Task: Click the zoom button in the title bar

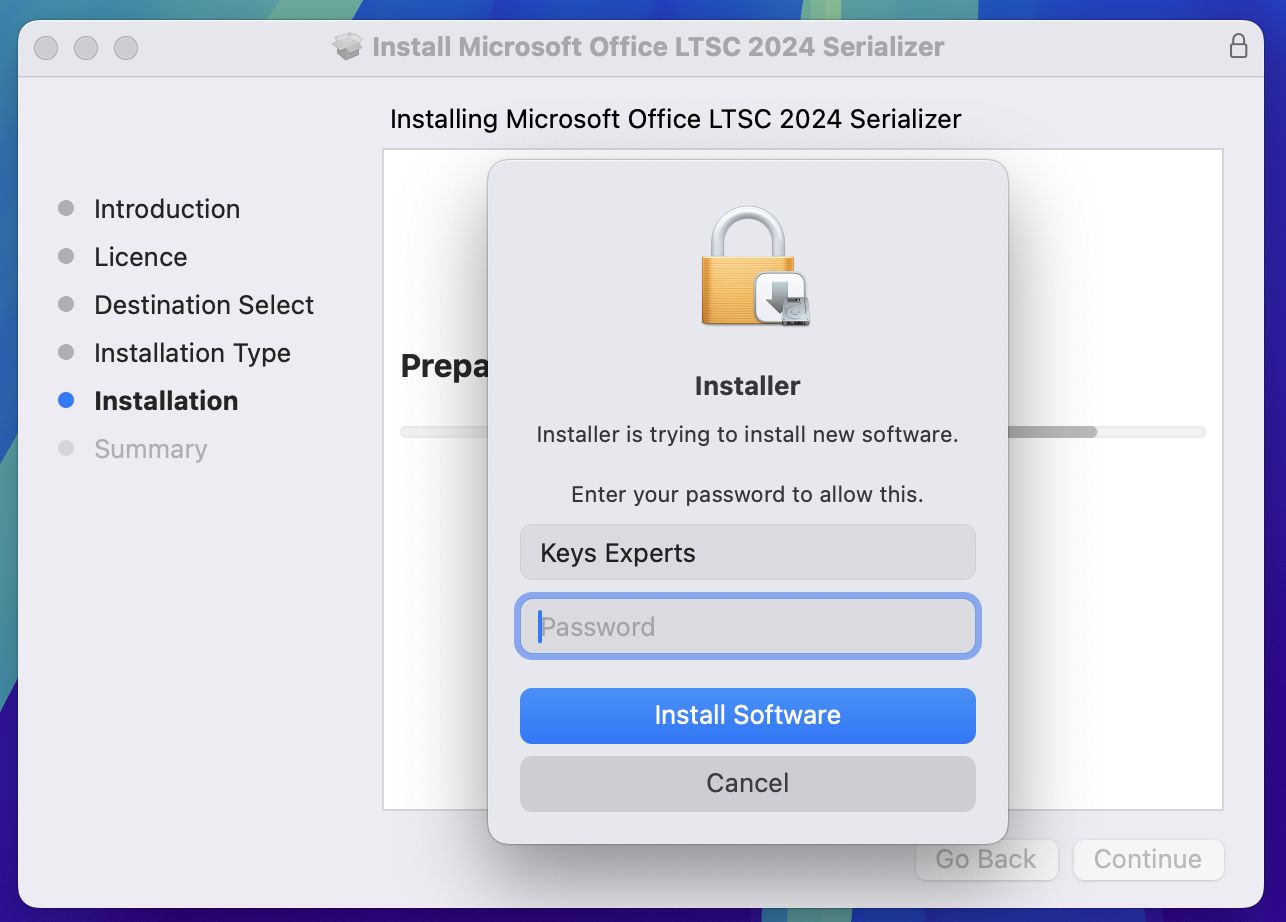Action: [x=125, y=47]
